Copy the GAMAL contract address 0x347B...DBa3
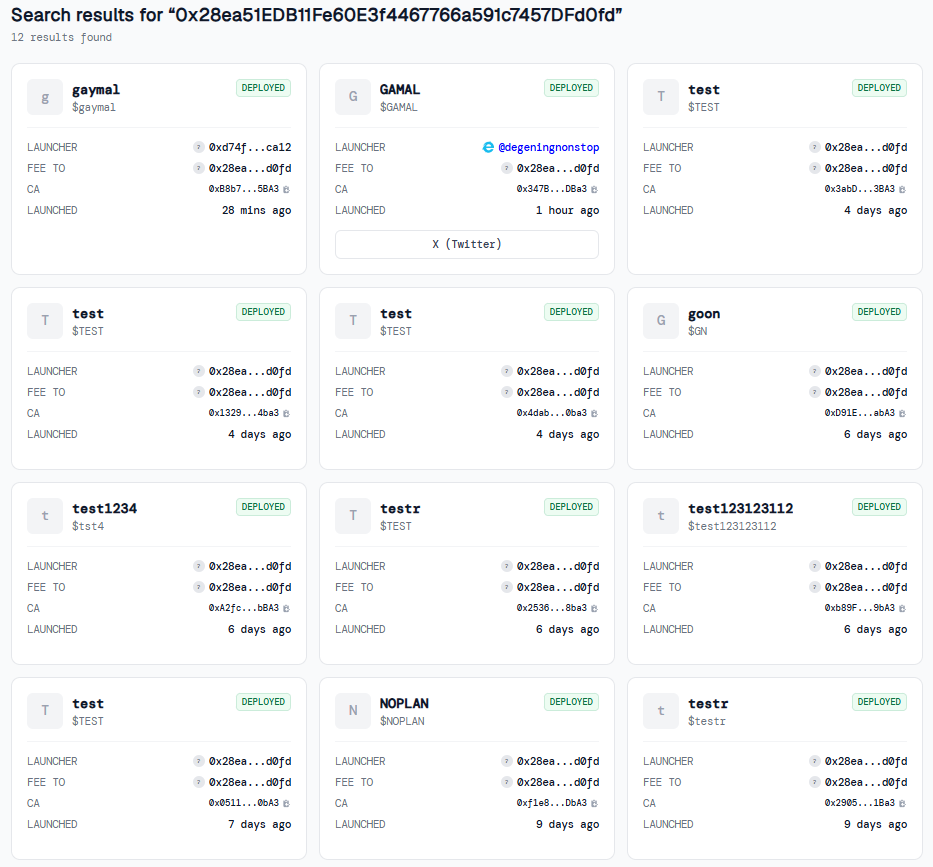The image size is (933, 867). coord(594,189)
